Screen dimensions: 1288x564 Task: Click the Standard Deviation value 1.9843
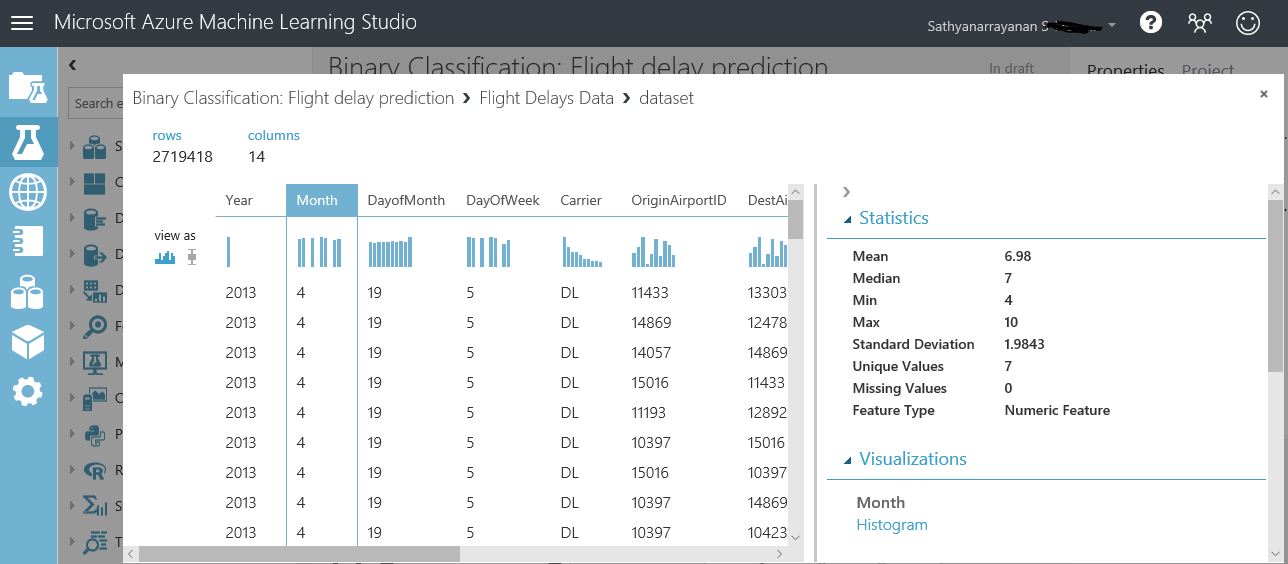[x=1024, y=344]
